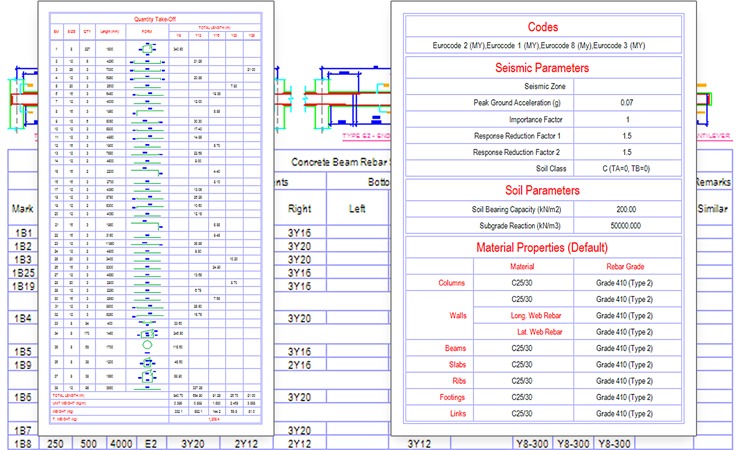
Task: Click the "Mark" column header in beam schedule
Action: click(22, 208)
